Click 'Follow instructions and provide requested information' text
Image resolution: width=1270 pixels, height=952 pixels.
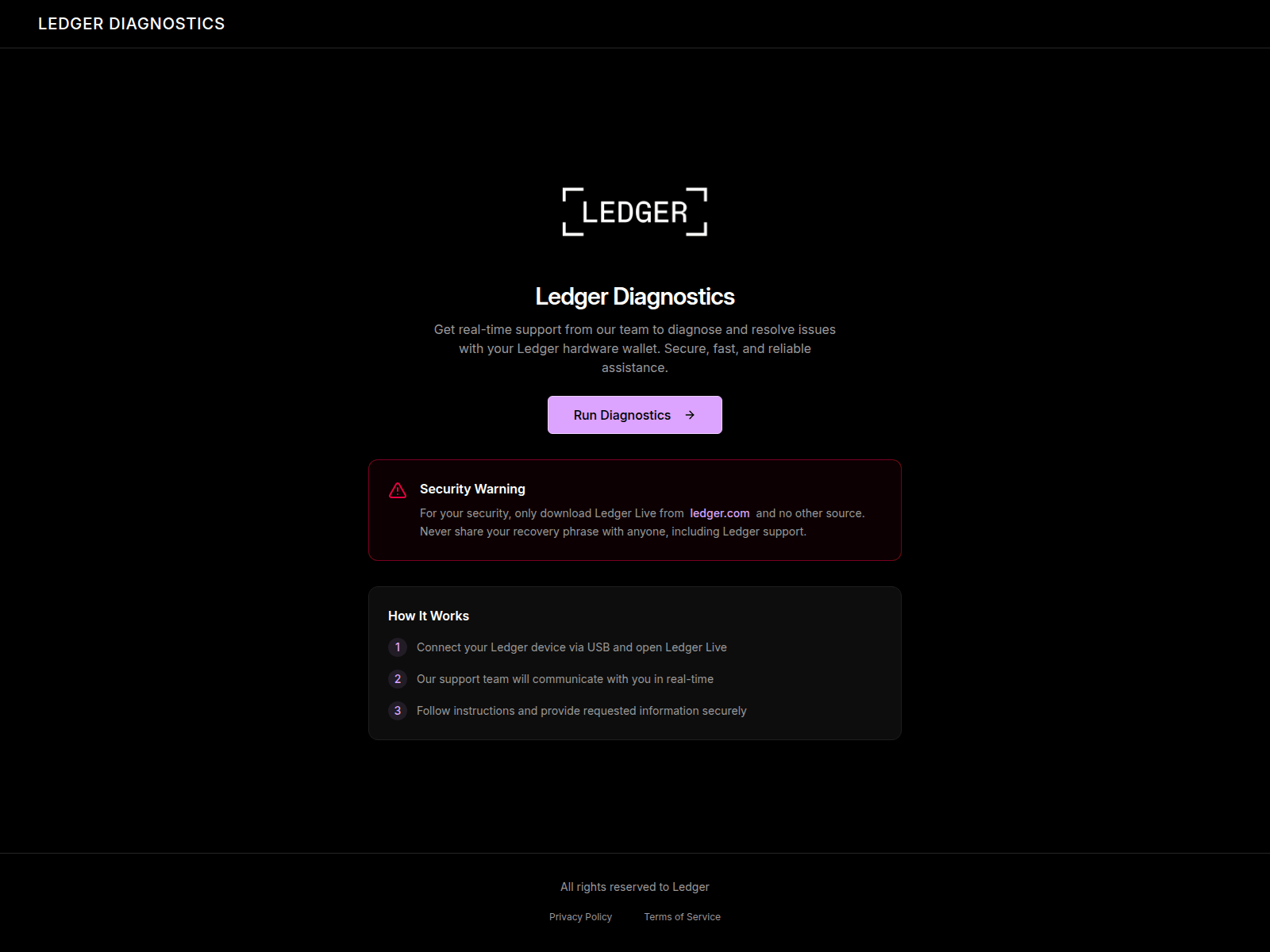(582, 711)
